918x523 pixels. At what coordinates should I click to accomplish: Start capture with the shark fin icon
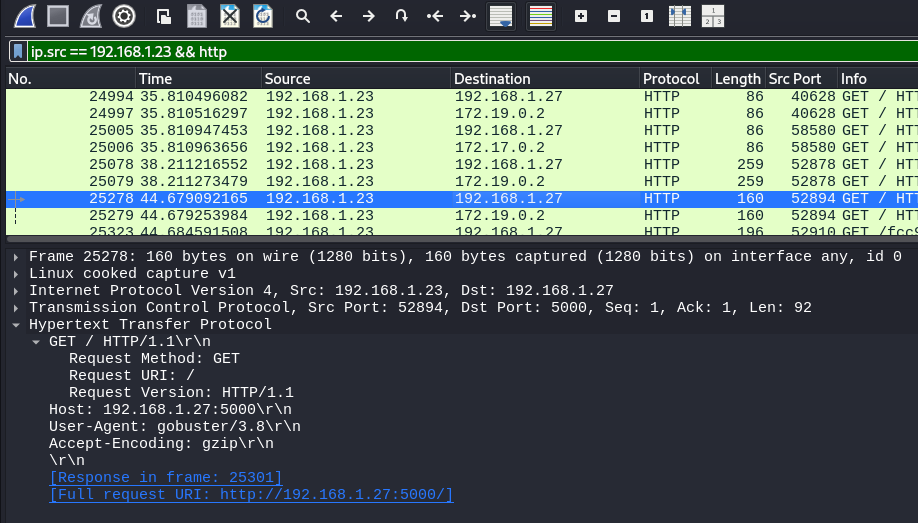pos(23,16)
